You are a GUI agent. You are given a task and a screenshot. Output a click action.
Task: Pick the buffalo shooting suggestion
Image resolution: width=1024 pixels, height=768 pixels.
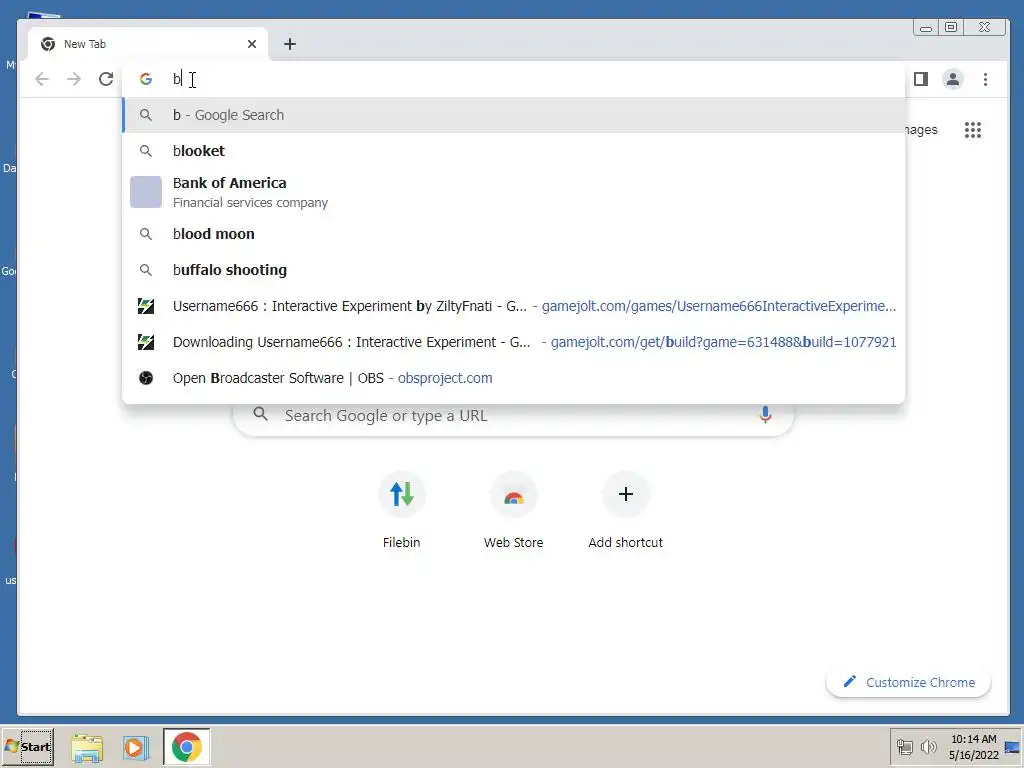[514, 270]
